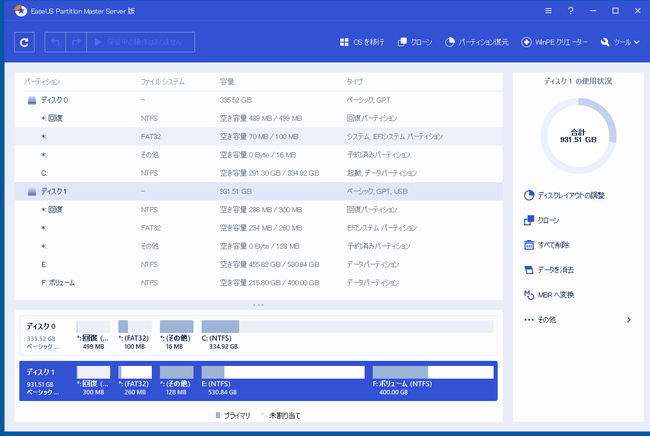The height and width of the screenshot is (436, 650).
Task: Select the 499 MB 回復 partition row
Action: (258, 118)
